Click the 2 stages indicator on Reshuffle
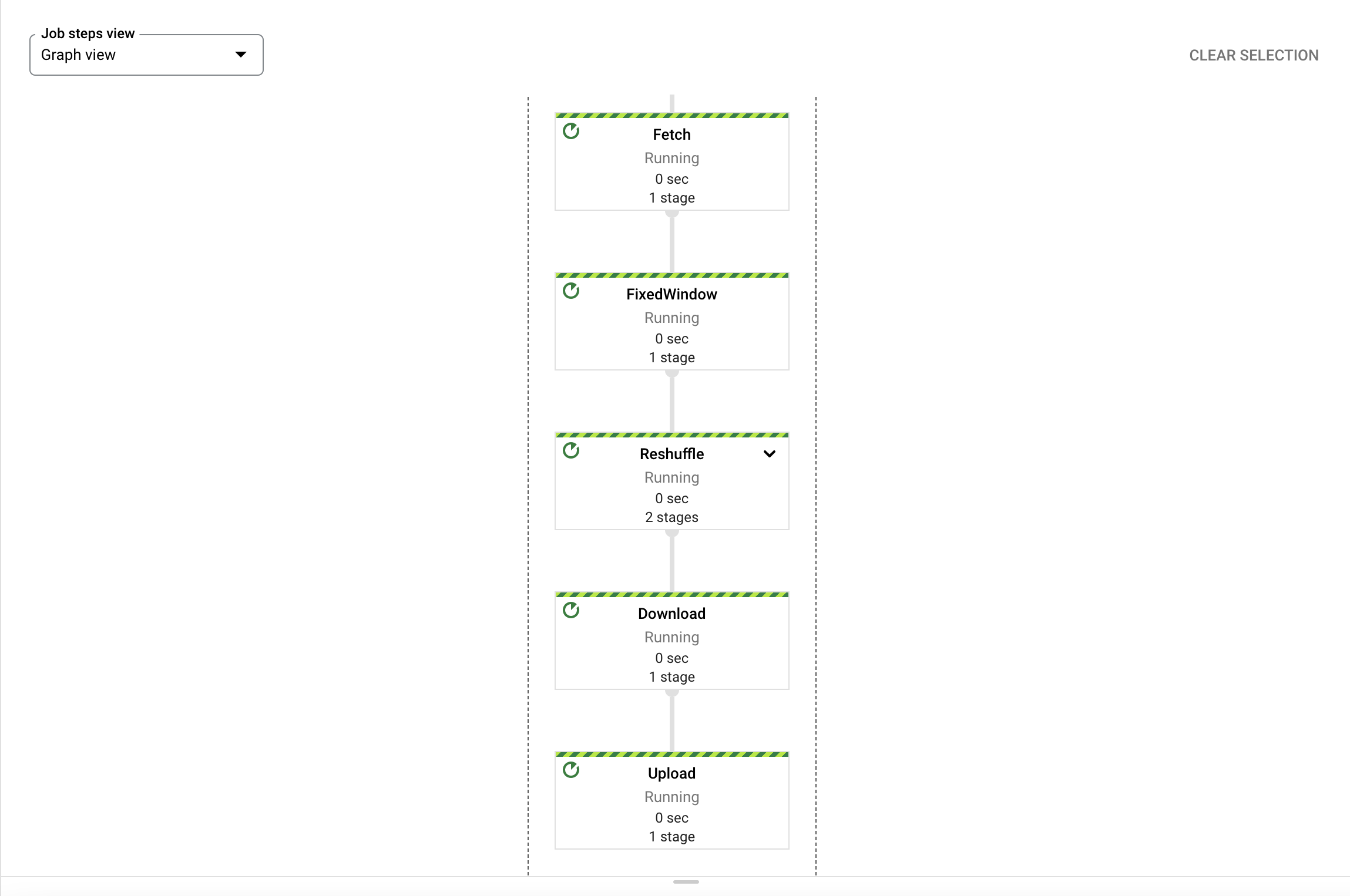The width and height of the screenshot is (1350, 896). [x=671, y=517]
